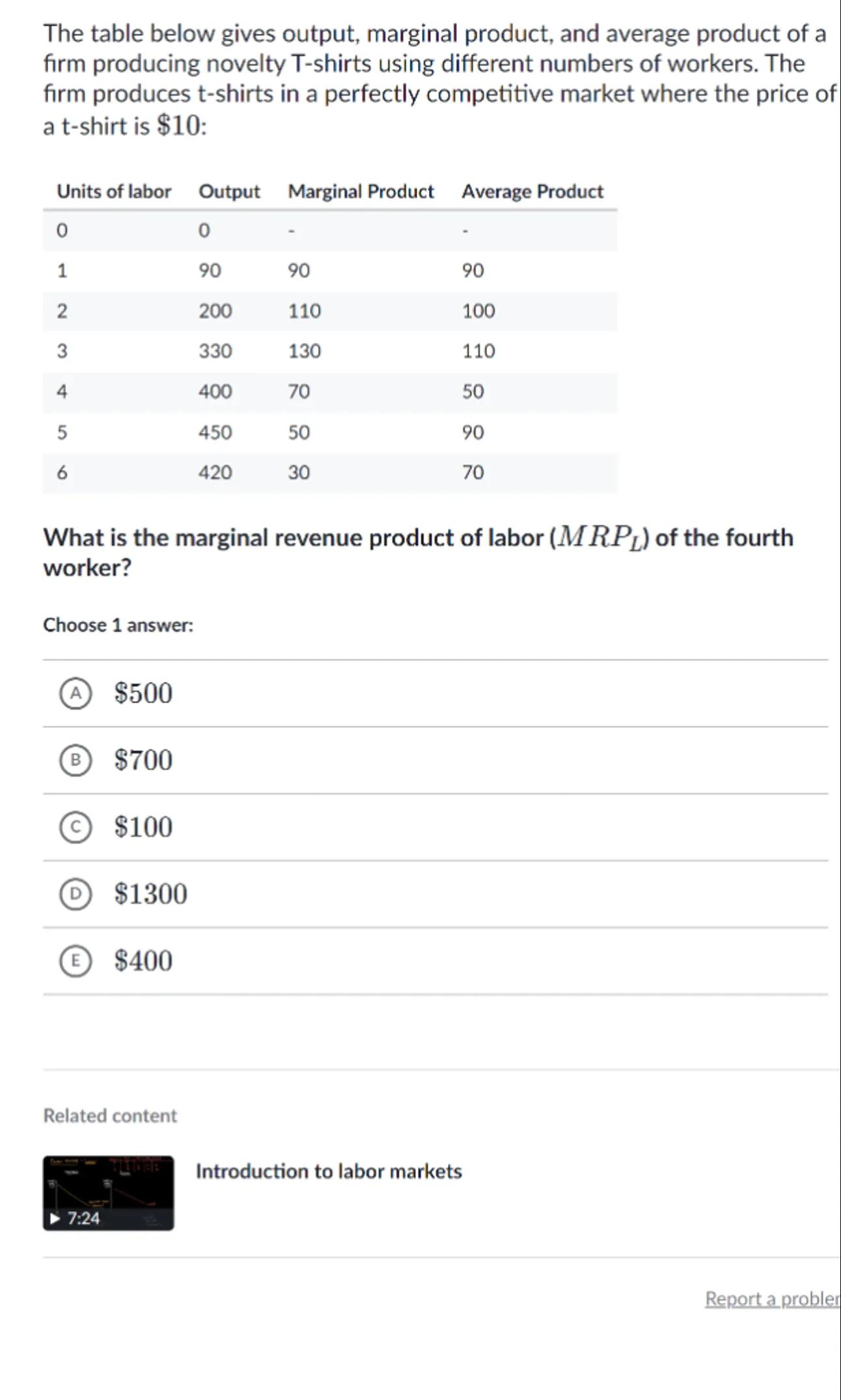The image size is (841, 1400).
Task: Click the average product value 100
Action: [478, 311]
